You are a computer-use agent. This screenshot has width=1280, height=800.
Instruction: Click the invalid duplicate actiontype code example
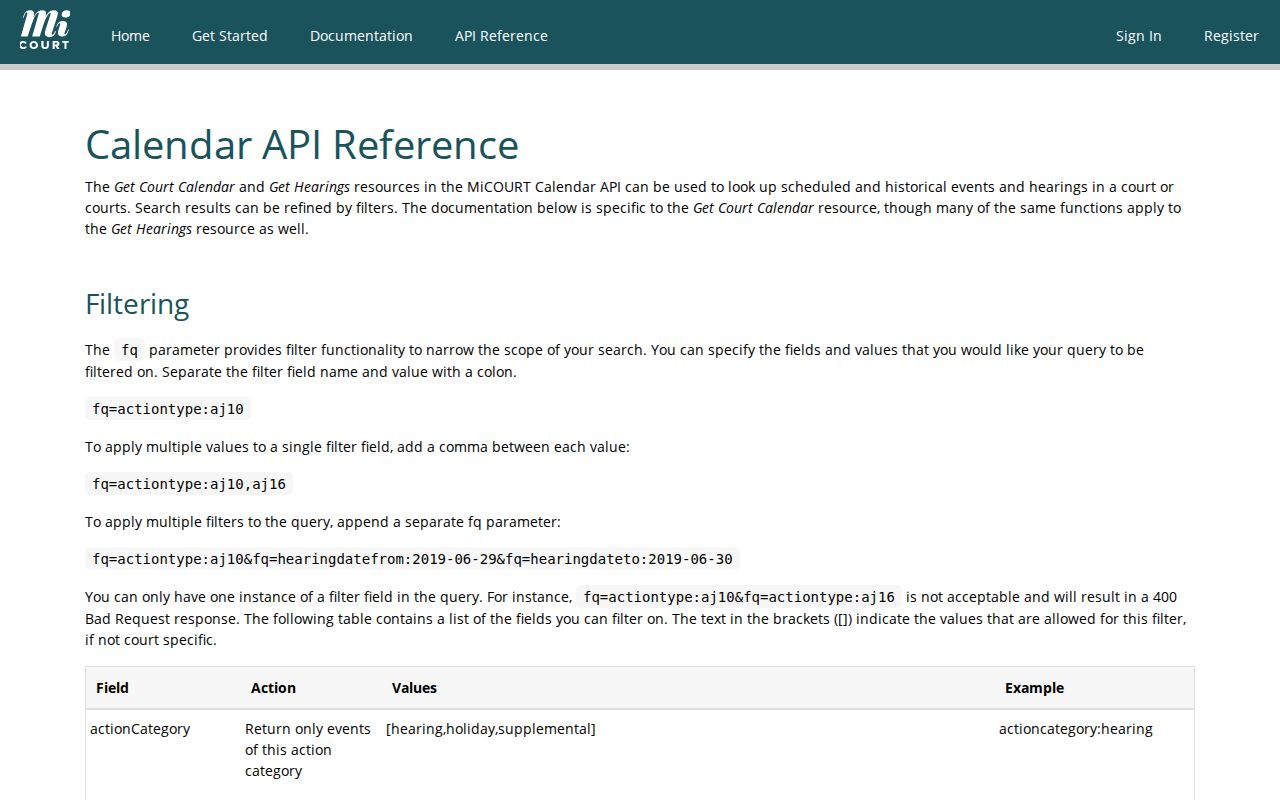pyautogui.click(x=739, y=597)
